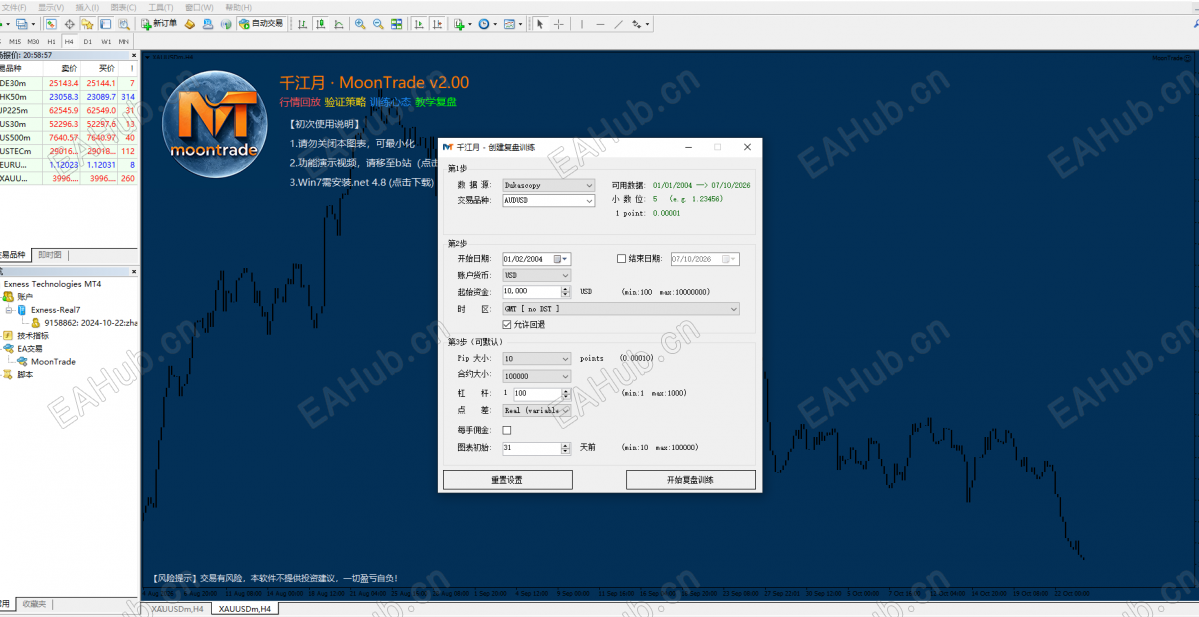Switch chart to line chart display
The image size is (1199, 617).
pos(339,24)
